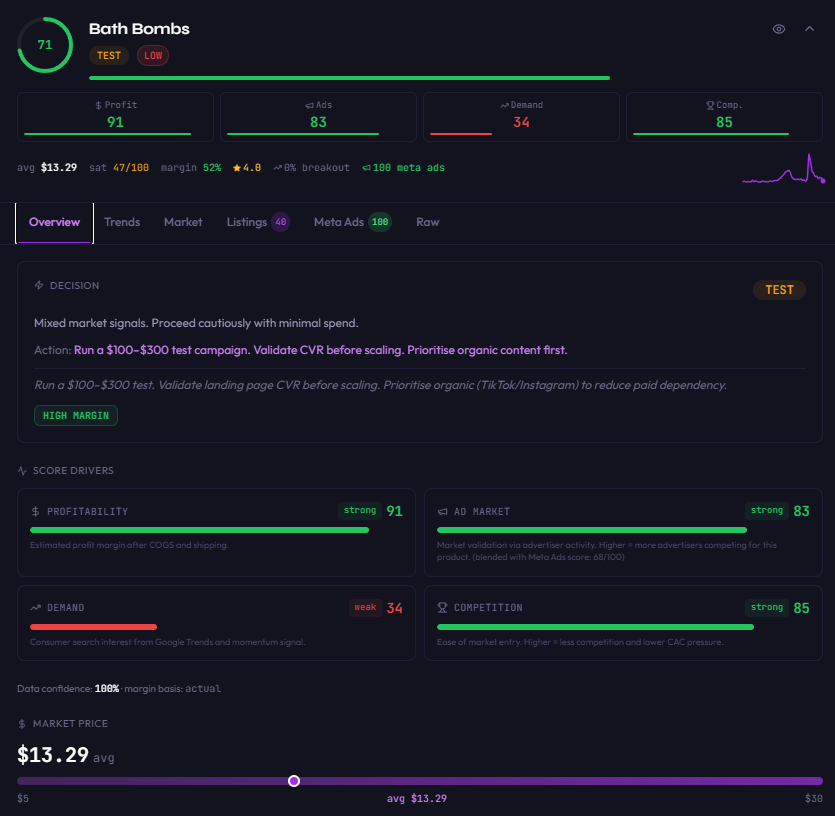Viewport: 835px width, 816px height.
Task: Click the 0% breakout trend icon
Action: (277, 168)
